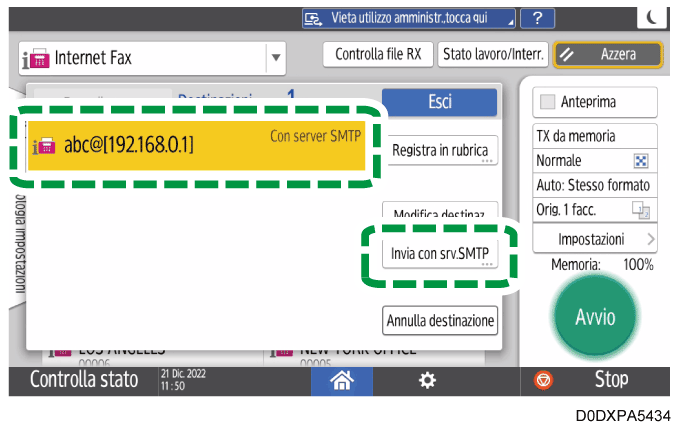Tap the Memoria: 100% indicator
The height and width of the screenshot is (426, 675).
[x=602, y=265]
